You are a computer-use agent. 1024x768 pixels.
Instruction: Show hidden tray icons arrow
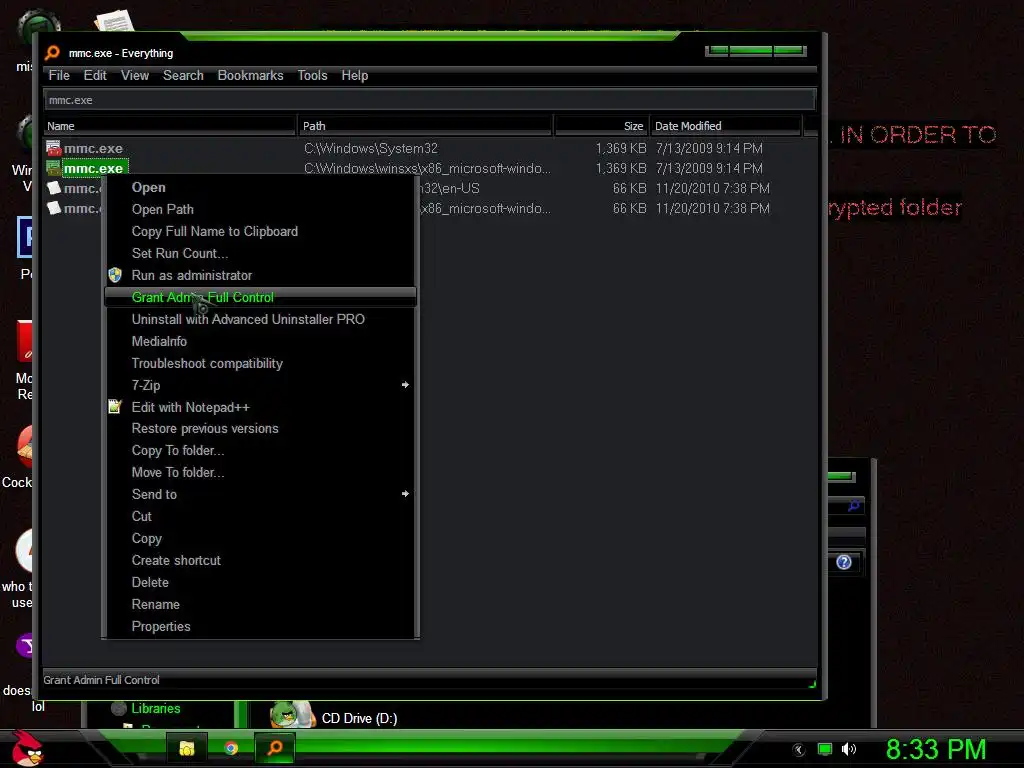[798, 750]
